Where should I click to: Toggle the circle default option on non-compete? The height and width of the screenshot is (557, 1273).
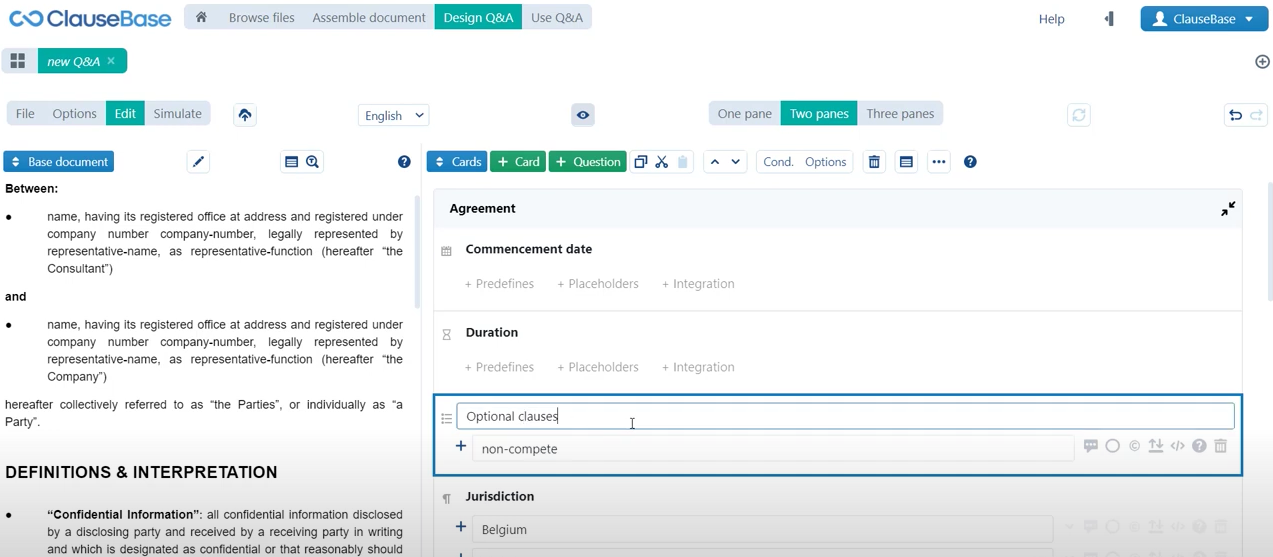[x=1112, y=446]
